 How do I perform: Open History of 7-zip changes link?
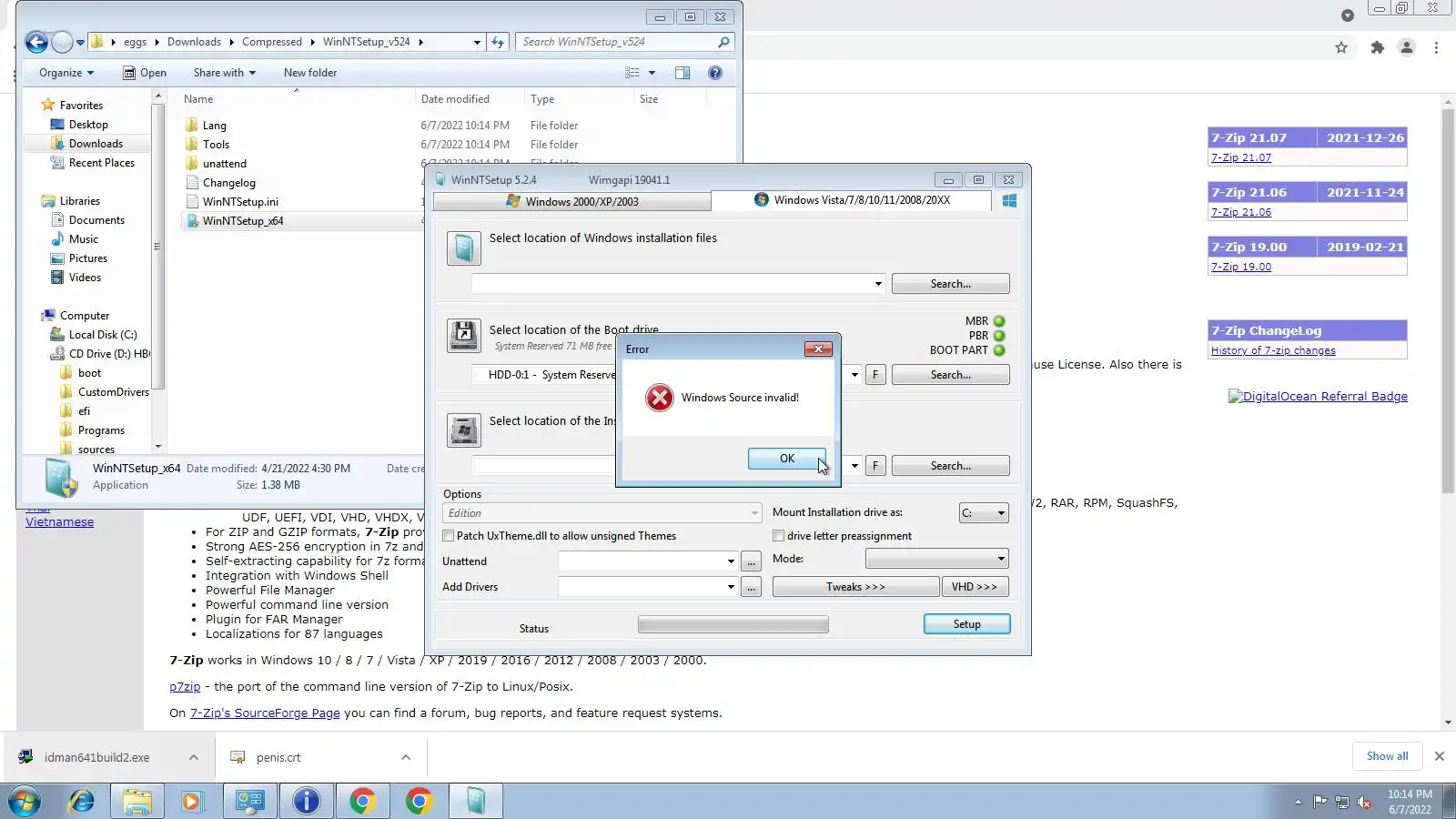1273,350
